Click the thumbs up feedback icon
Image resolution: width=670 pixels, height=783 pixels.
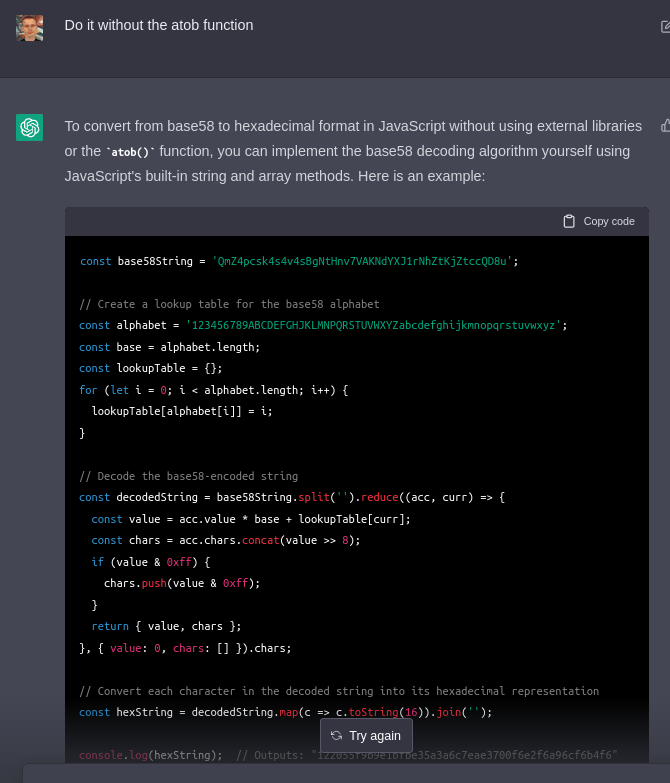point(665,126)
